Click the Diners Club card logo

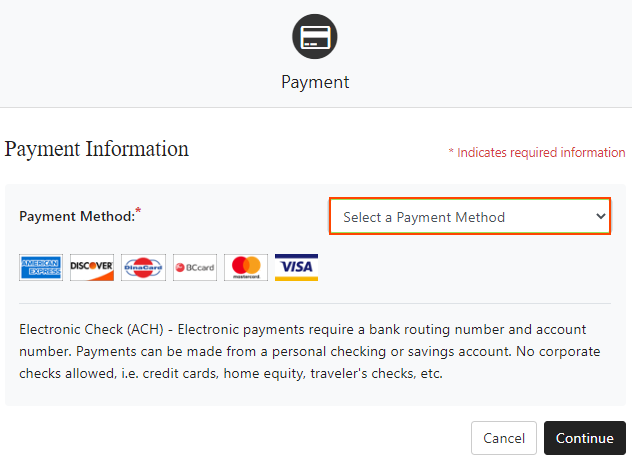point(143,267)
